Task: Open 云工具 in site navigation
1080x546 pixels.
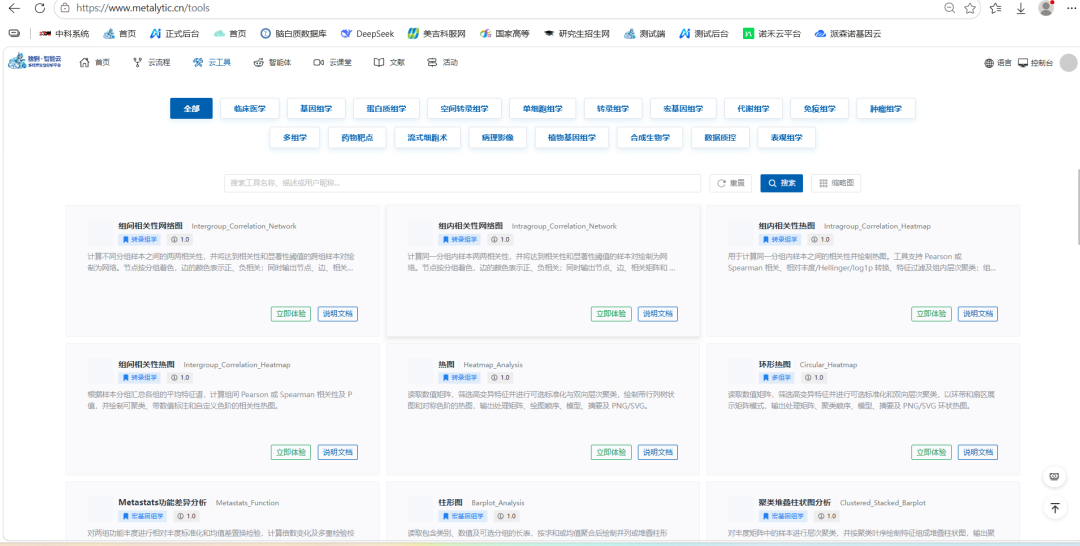Action: (x=212, y=63)
